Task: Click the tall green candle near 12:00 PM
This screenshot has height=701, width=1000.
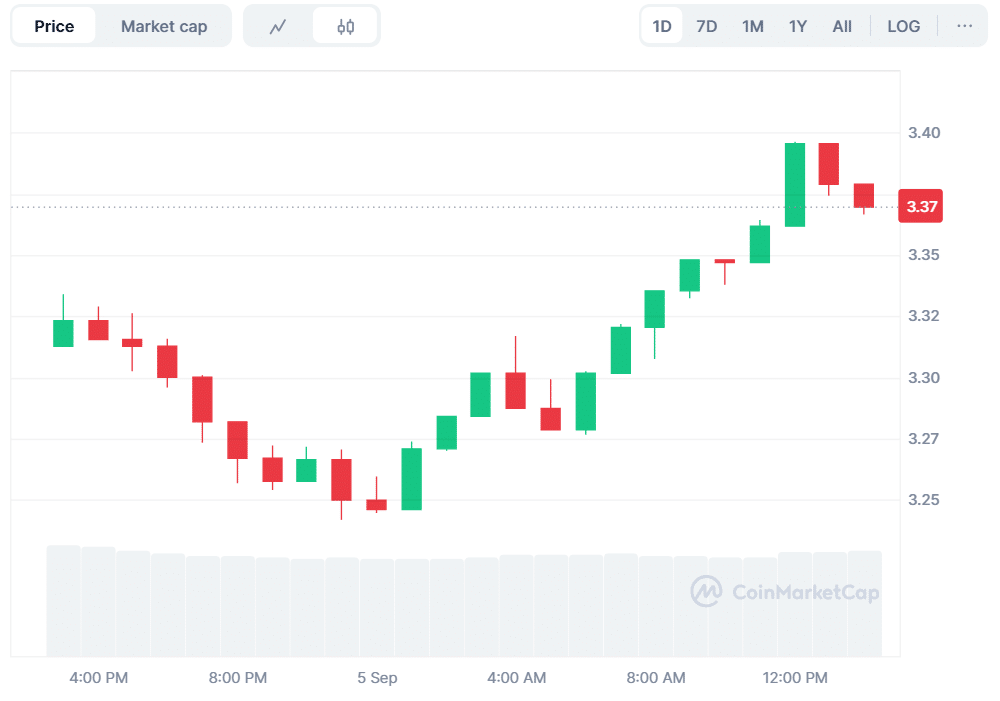Action: (x=795, y=185)
